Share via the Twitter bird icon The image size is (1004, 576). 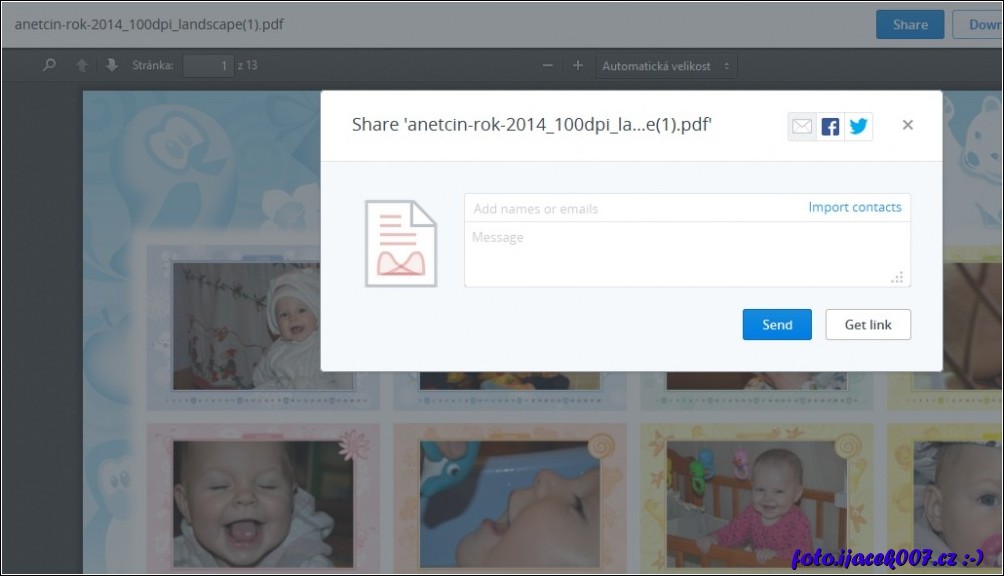[x=858, y=126]
